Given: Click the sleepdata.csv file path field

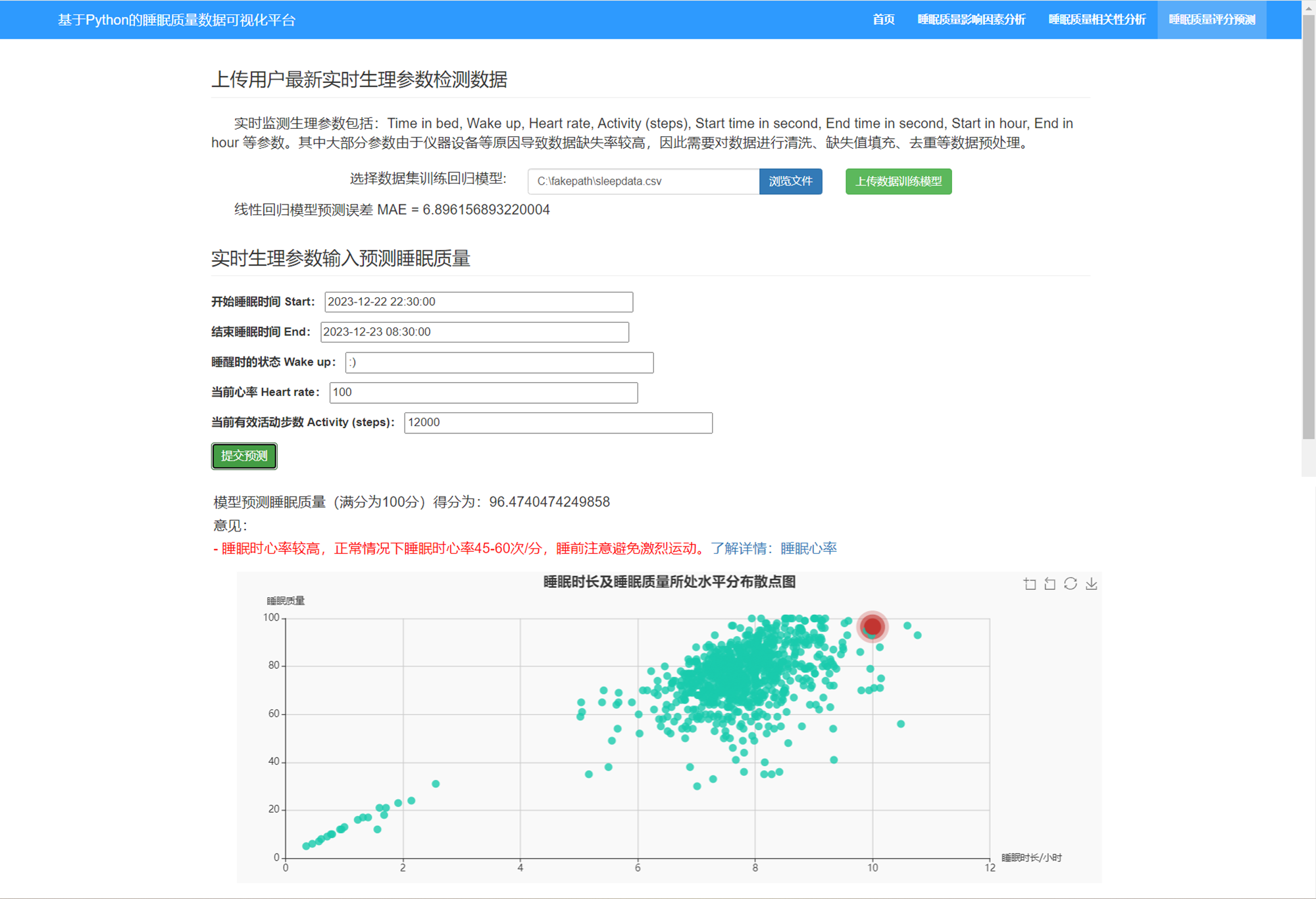Looking at the screenshot, I should click(x=643, y=182).
